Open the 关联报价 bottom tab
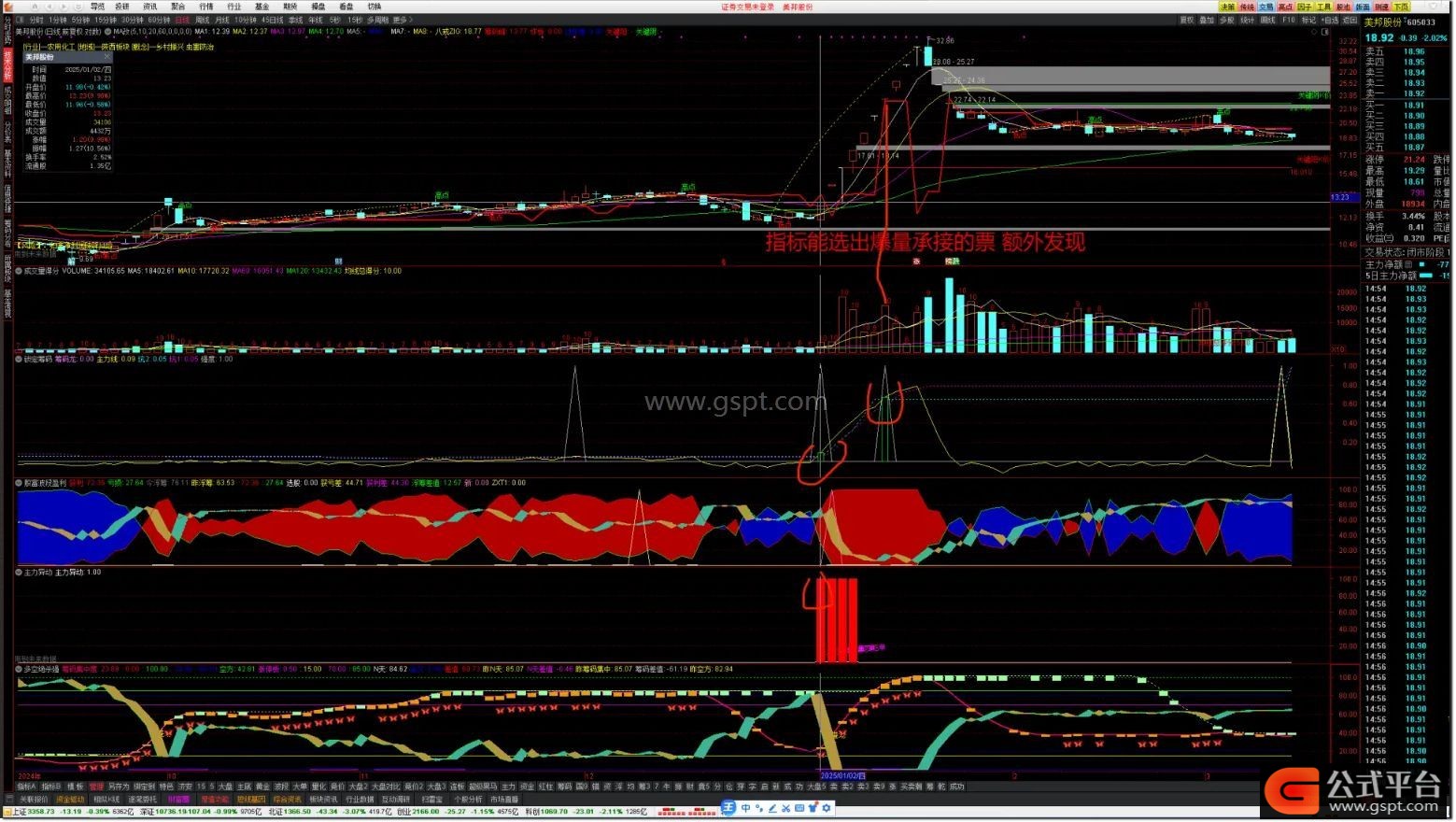 34,800
